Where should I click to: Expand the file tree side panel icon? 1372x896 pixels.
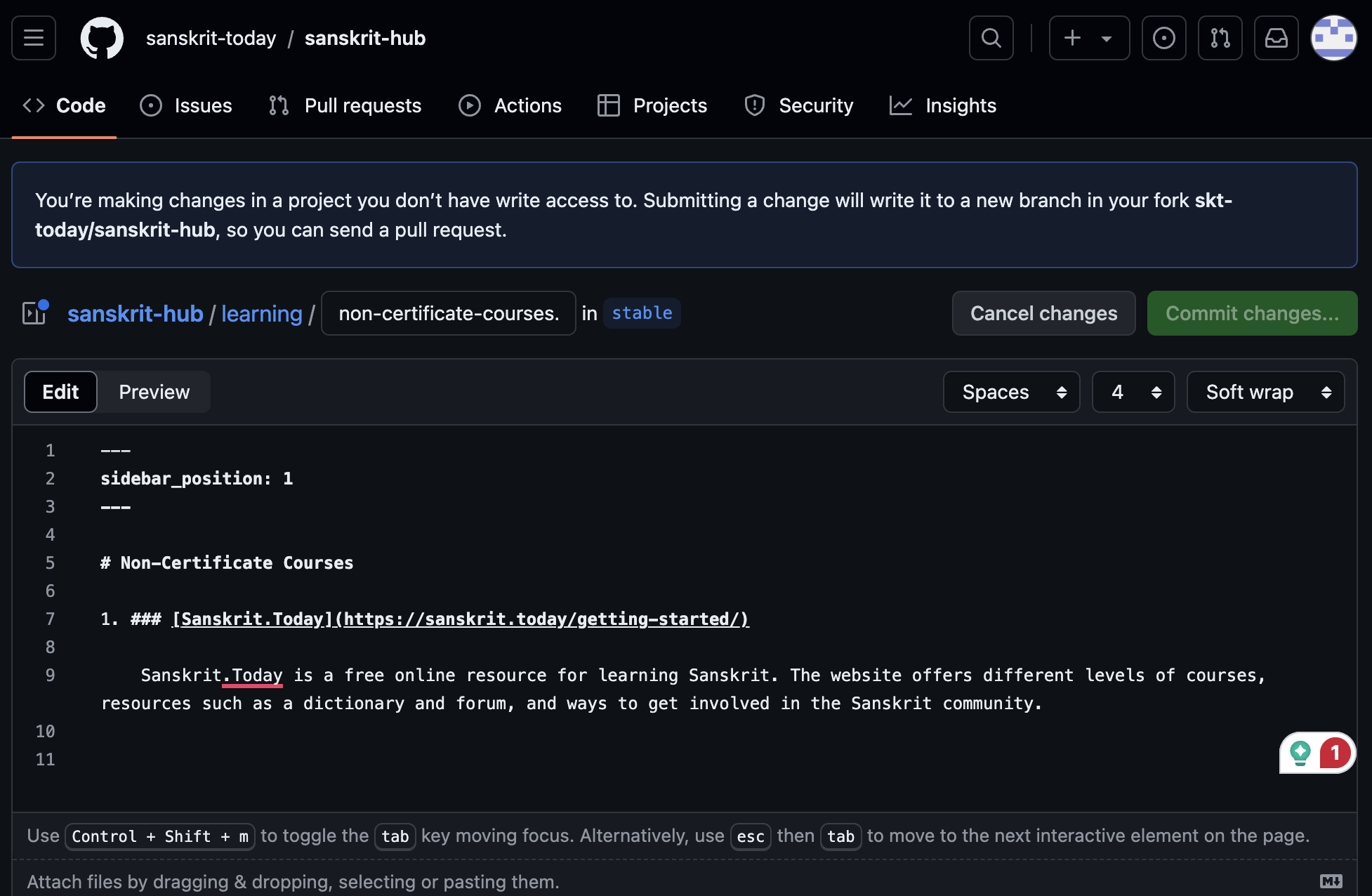(34, 313)
